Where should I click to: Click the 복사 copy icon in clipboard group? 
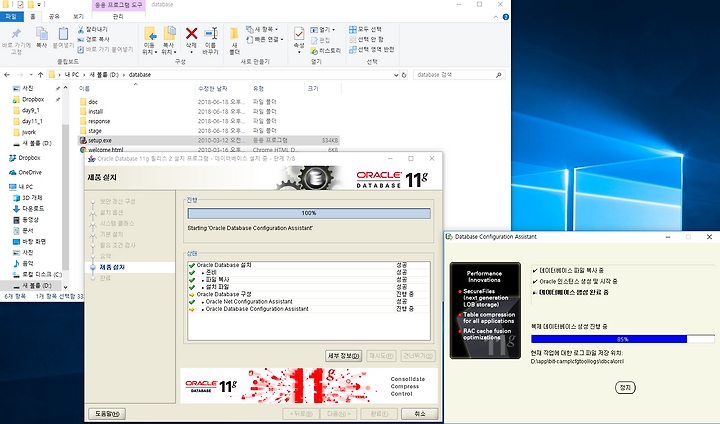coord(42,34)
